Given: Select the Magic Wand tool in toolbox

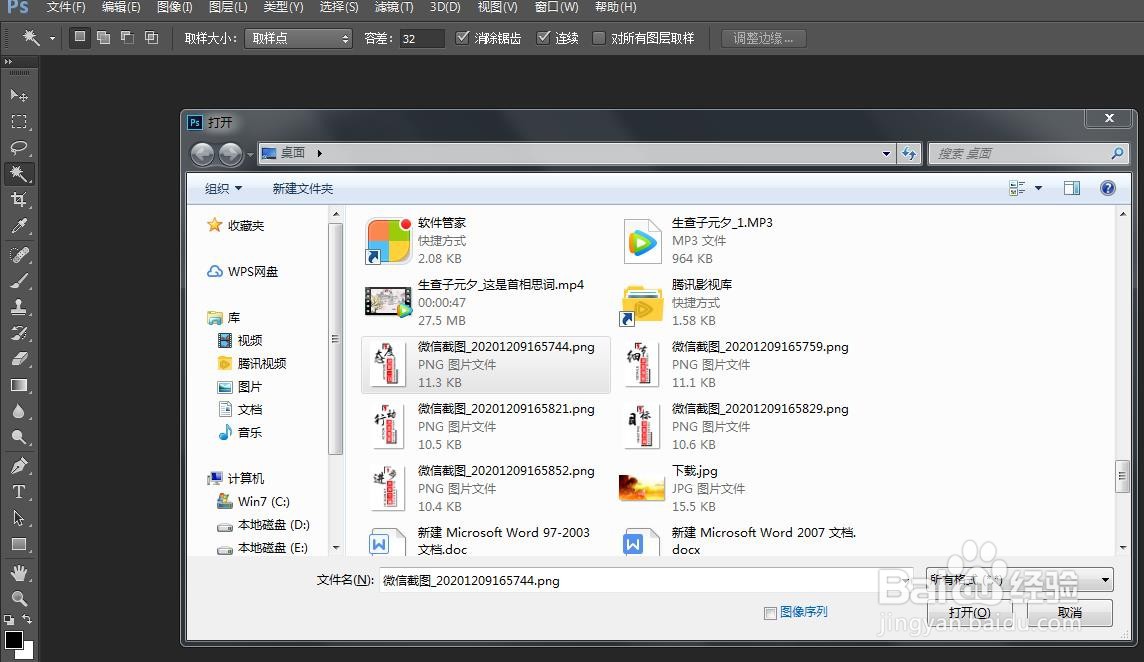Looking at the screenshot, I should click(x=19, y=174).
